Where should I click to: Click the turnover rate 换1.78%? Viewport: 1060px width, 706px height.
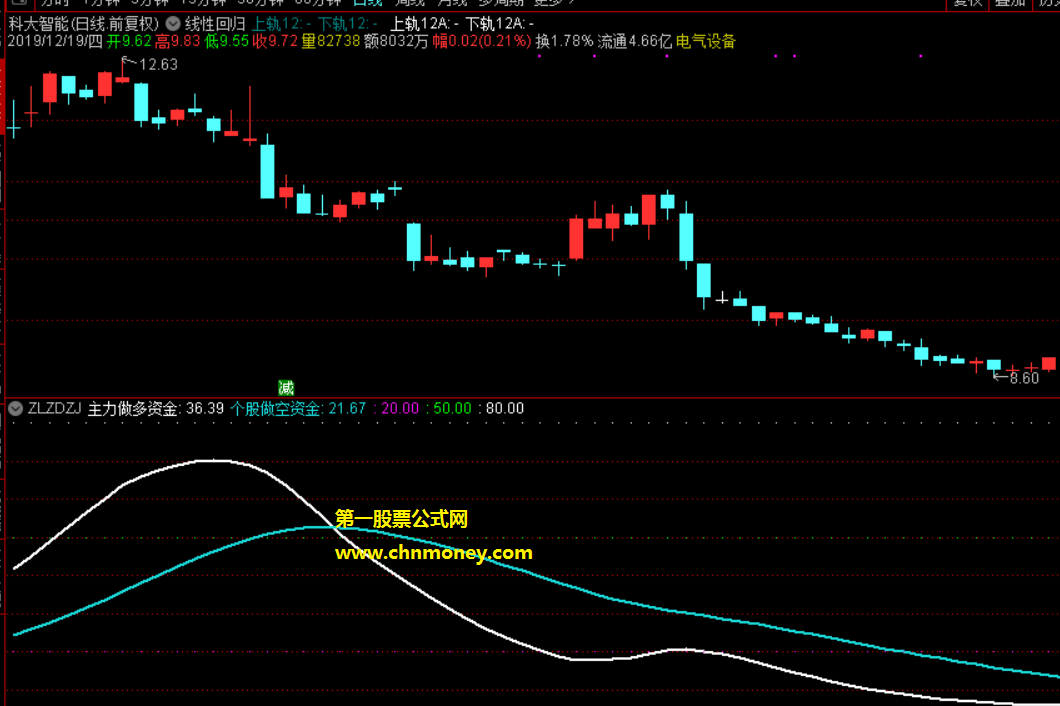(564, 41)
